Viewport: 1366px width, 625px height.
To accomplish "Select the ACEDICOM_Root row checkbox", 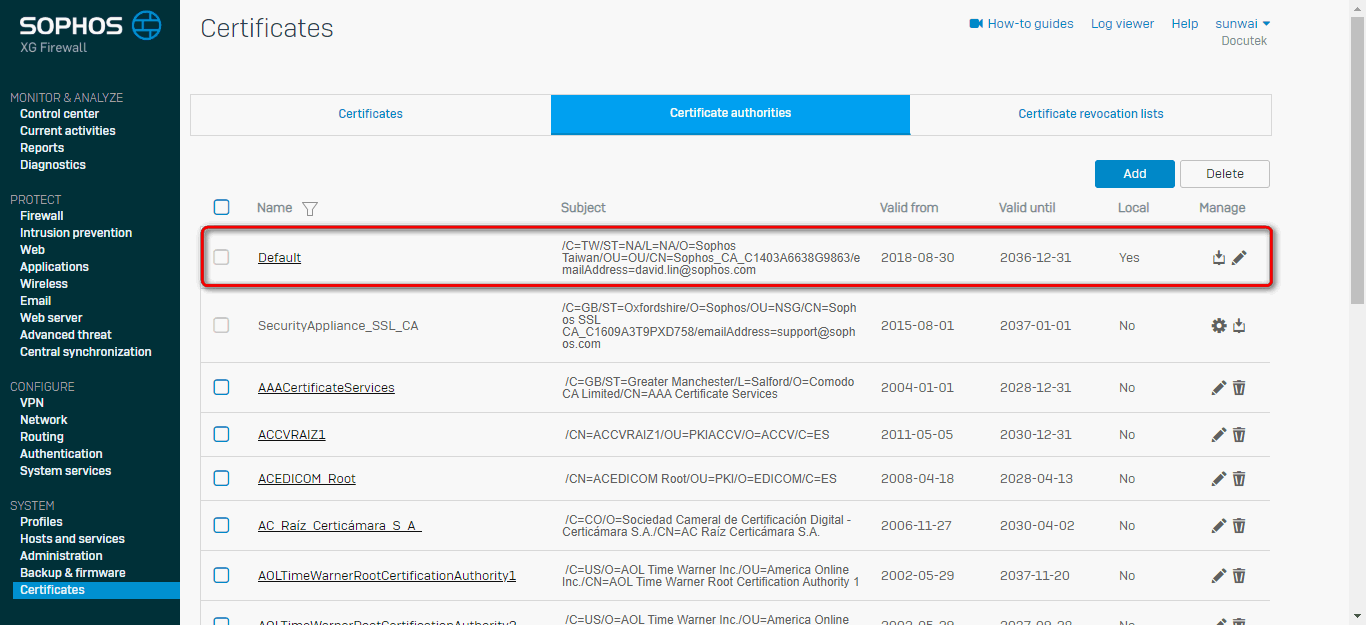I will coord(221,478).
